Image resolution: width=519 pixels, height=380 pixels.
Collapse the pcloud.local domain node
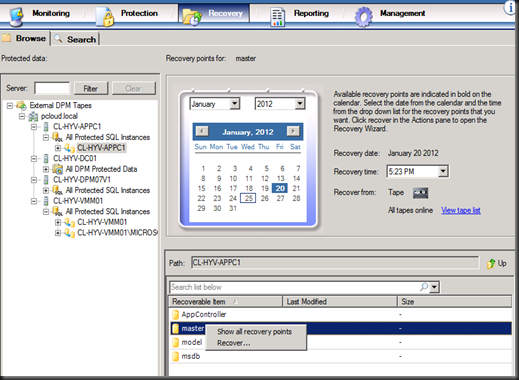click(x=22, y=116)
